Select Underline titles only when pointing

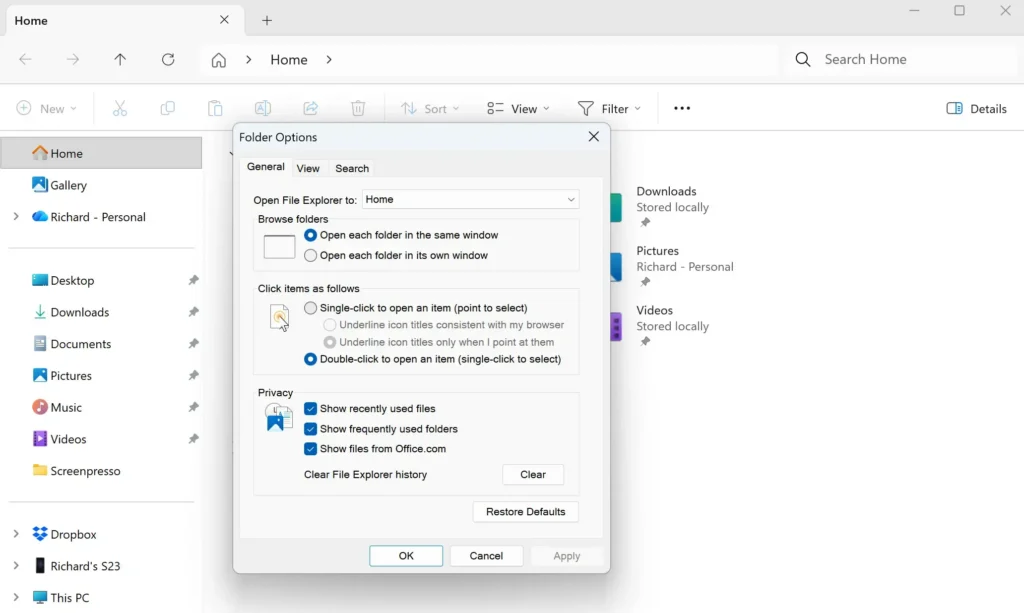330,342
